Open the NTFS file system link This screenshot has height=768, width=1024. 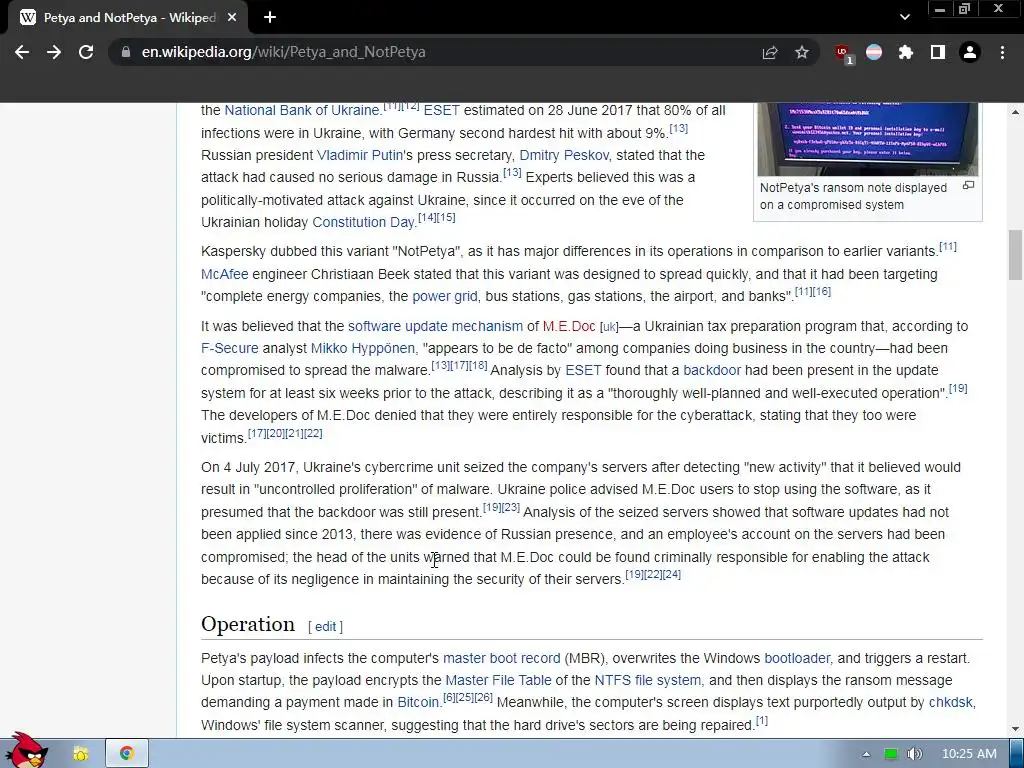click(x=647, y=680)
